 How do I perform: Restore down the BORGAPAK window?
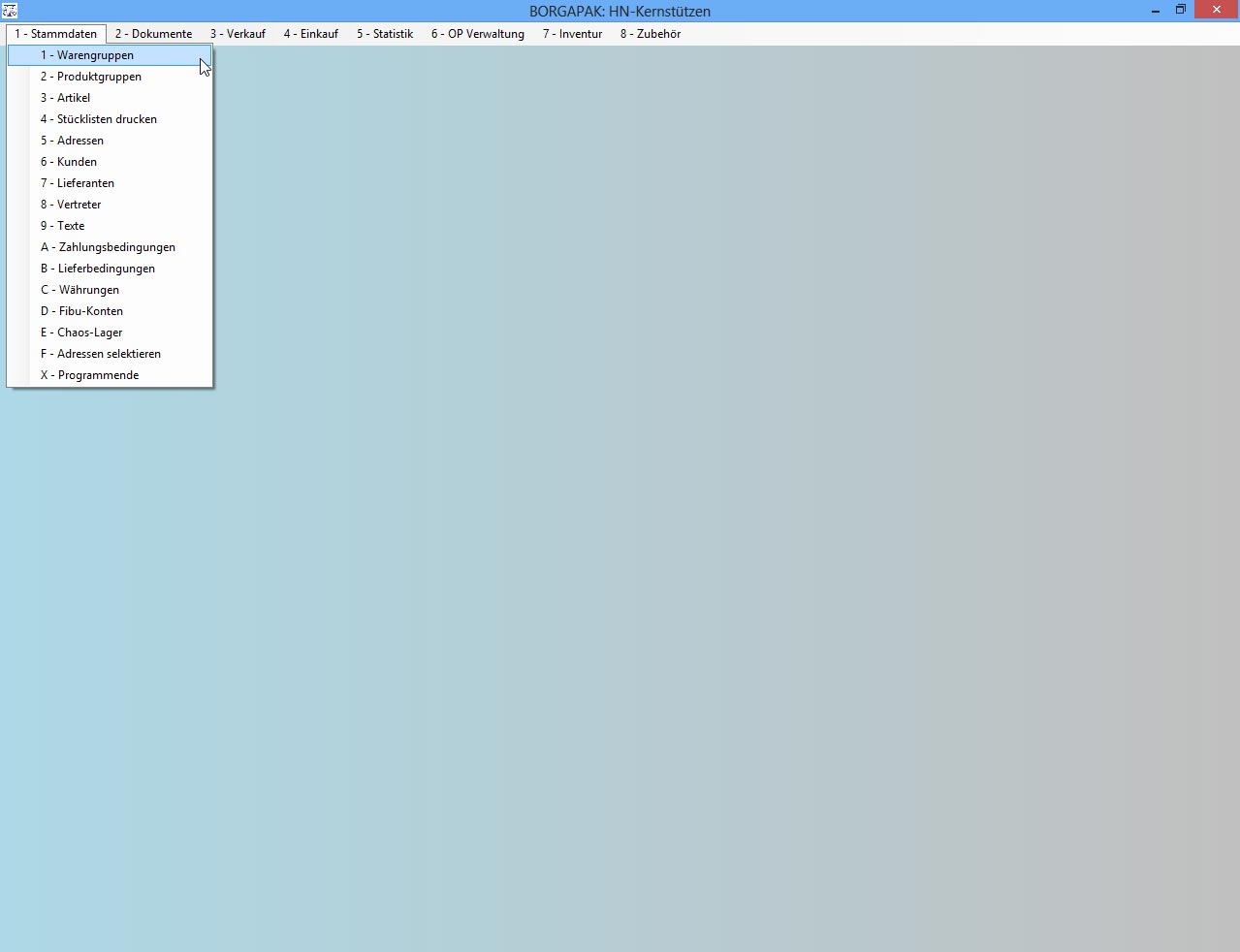point(1181,11)
